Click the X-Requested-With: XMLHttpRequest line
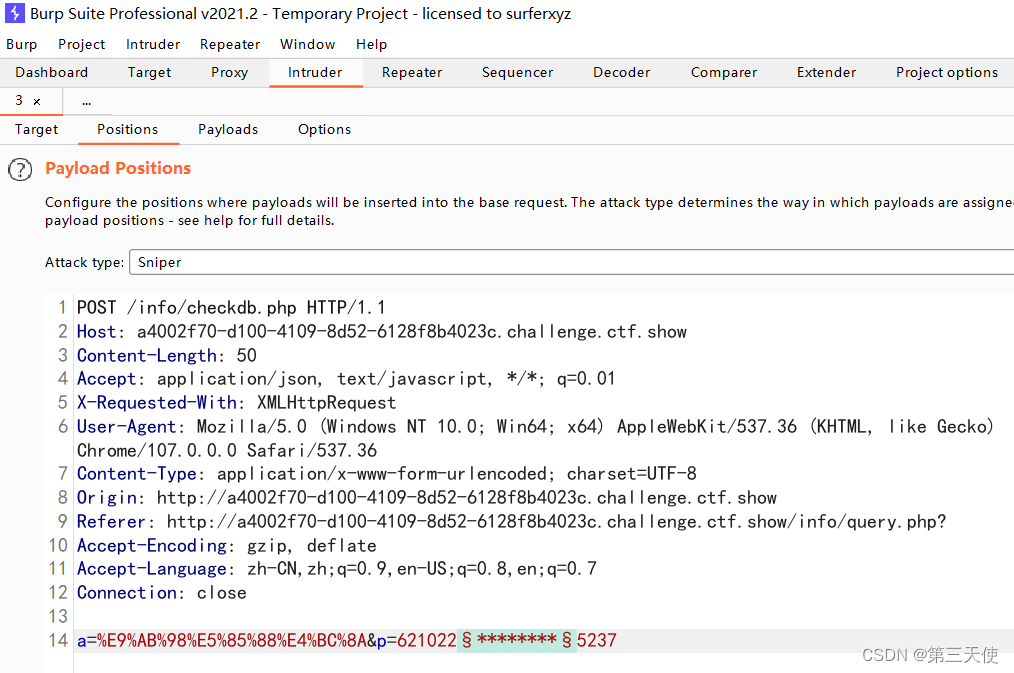The height and width of the screenshot is (673, 1014). pos(236,403)
